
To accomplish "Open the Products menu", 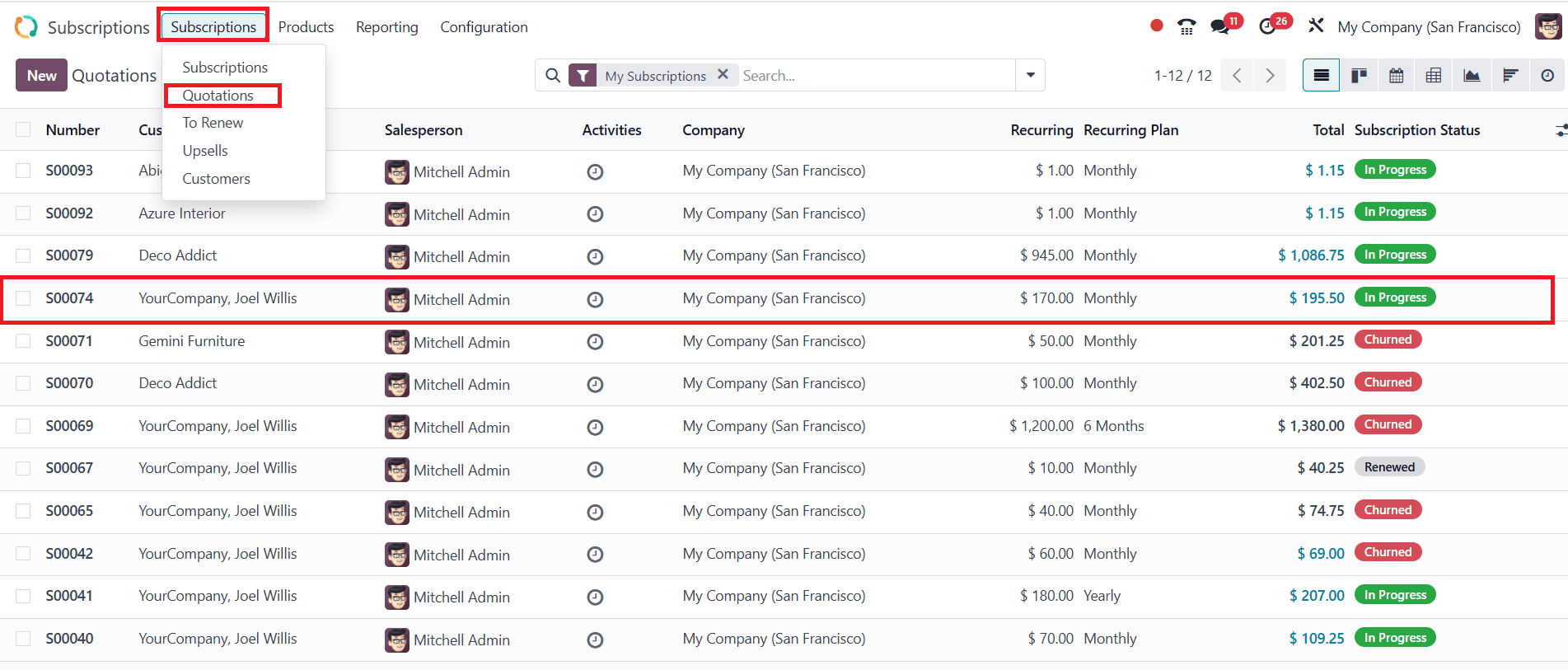I will pyautogui.click(x=306, y=26).
